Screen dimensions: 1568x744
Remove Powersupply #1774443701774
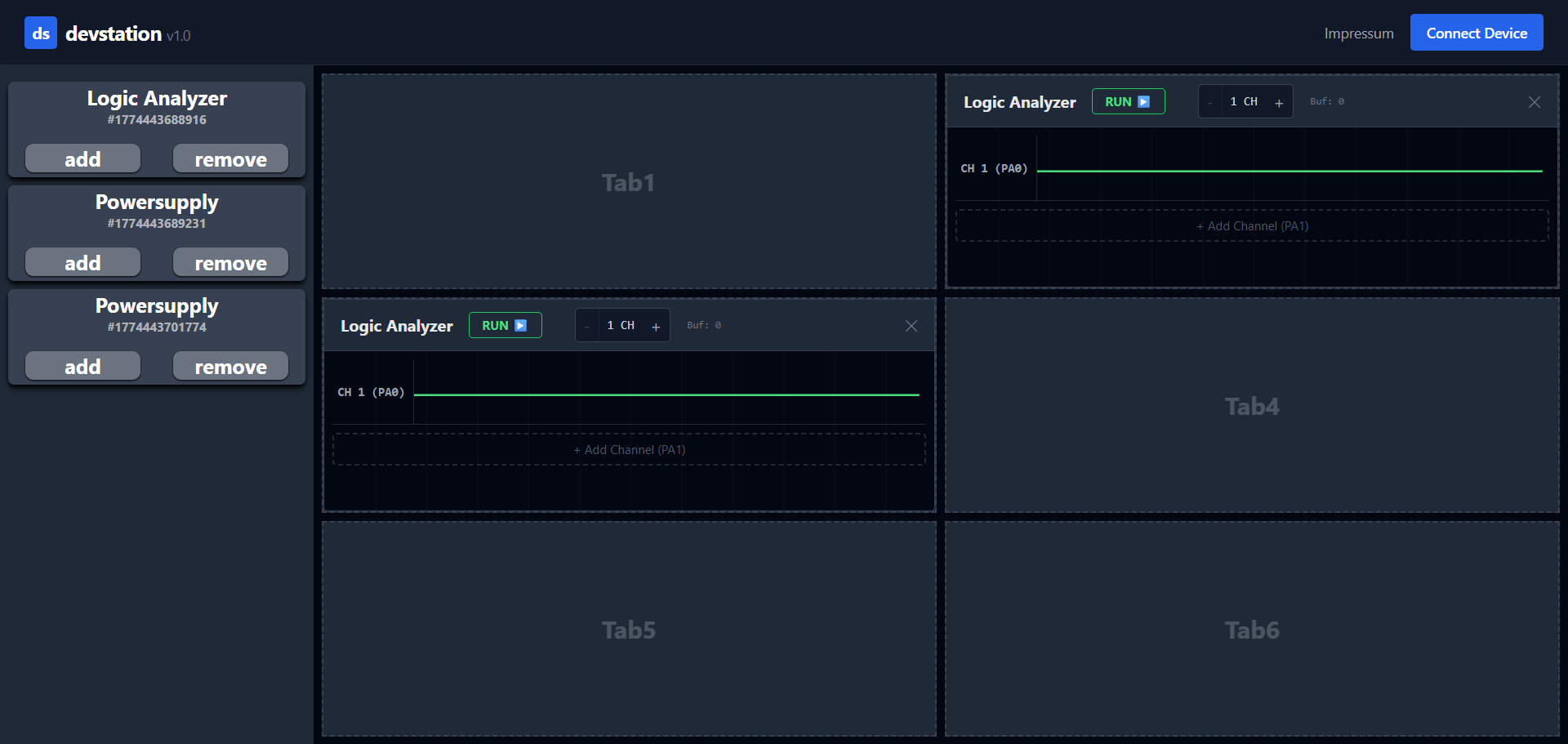(230, 367)
